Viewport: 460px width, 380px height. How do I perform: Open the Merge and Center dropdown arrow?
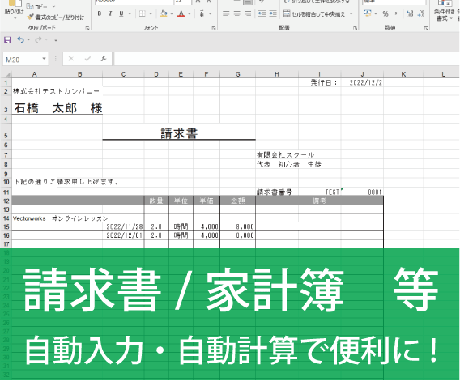(351, 14)
